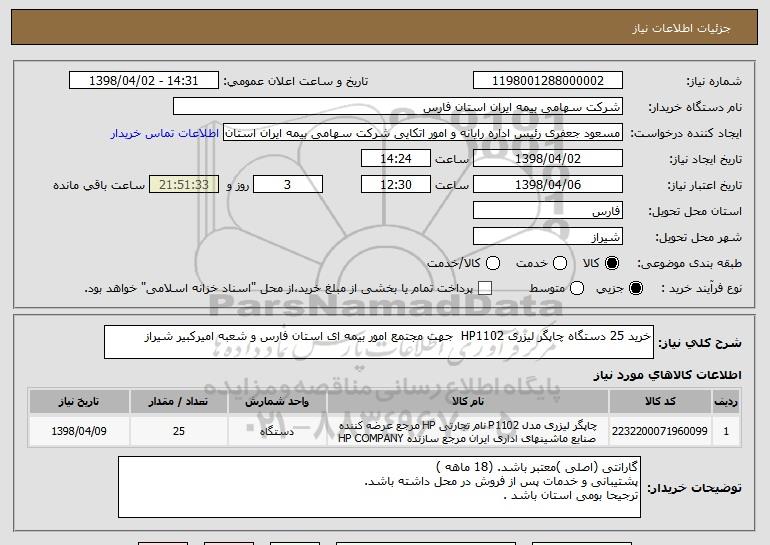
Task: Tick the اسناد خزانه اسلامی payment checkbox
Action: pyautogui.click(x=485, y=288)
